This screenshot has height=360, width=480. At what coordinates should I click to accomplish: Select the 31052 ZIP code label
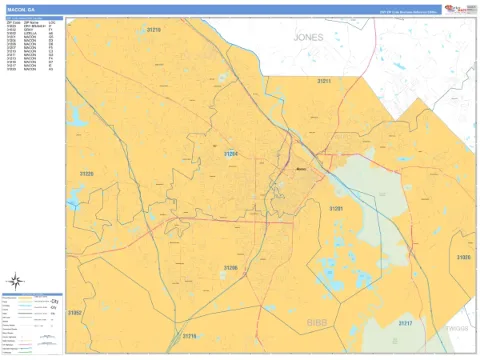click(x=75, y=313)
